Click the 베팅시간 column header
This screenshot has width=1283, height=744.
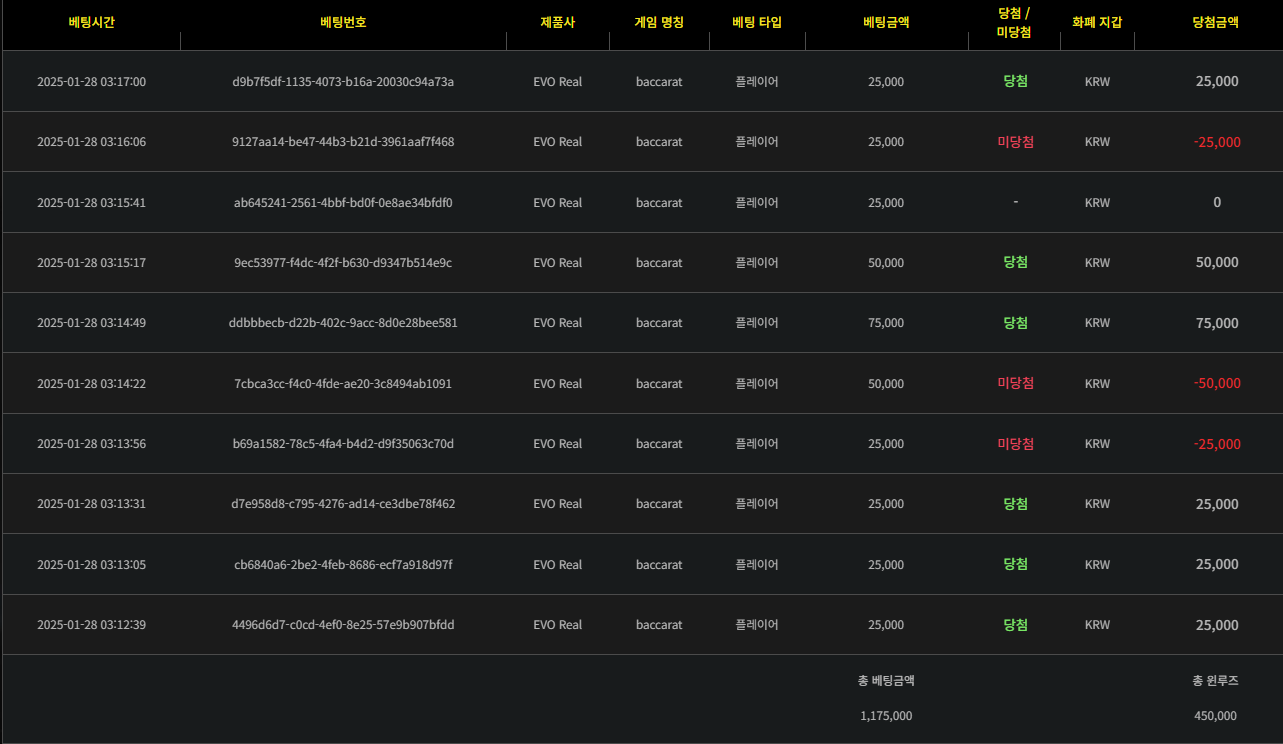coord(91,22)
